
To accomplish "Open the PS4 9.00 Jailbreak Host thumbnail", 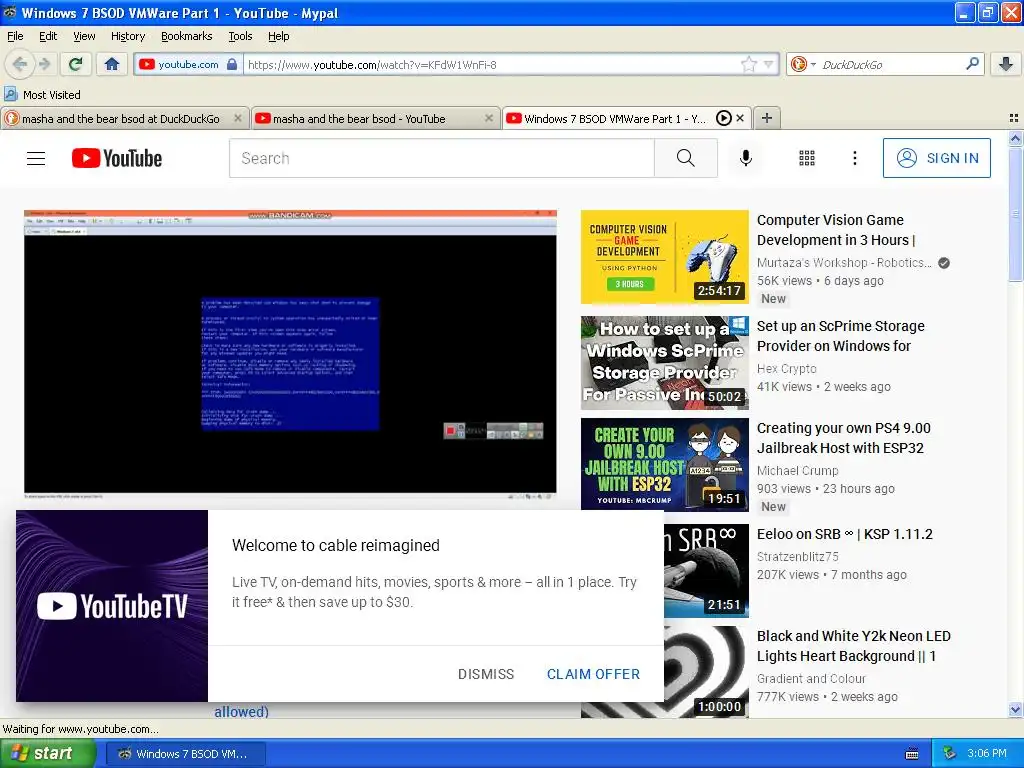I will tap(664, 464).
